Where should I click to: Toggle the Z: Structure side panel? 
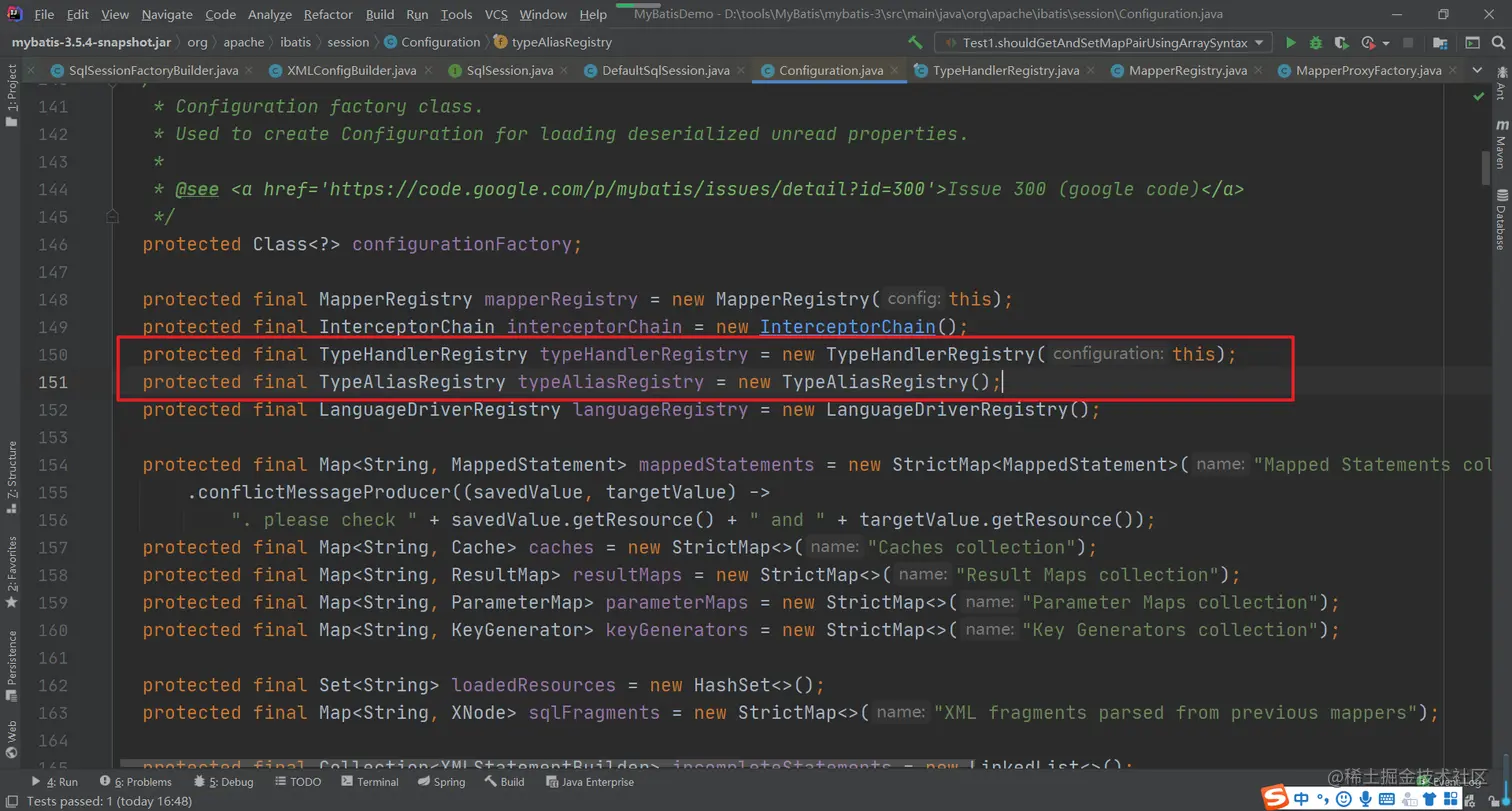pos(11,476)
